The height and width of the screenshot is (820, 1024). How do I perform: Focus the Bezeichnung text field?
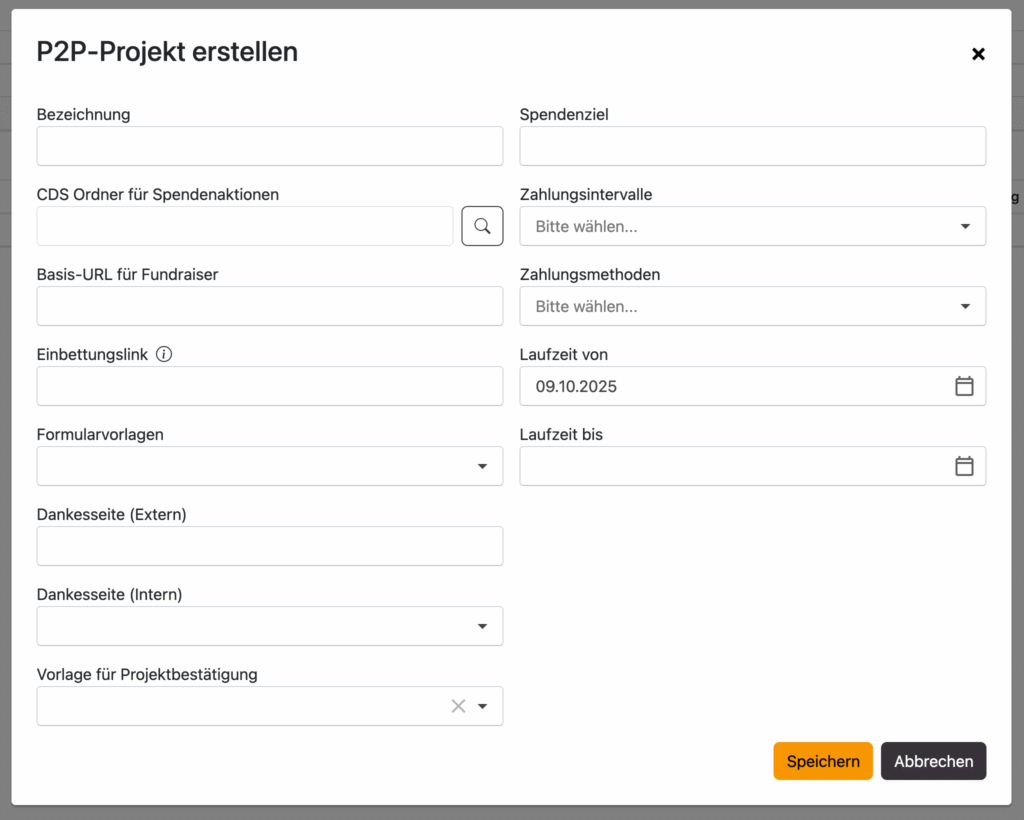click(x=269, y=146)
